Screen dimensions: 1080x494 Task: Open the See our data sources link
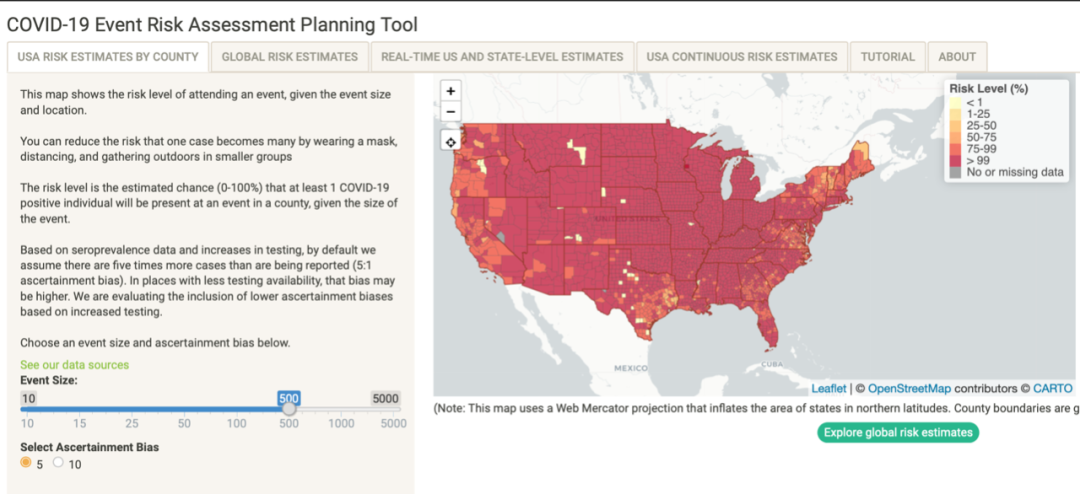(x=75, y=365)
